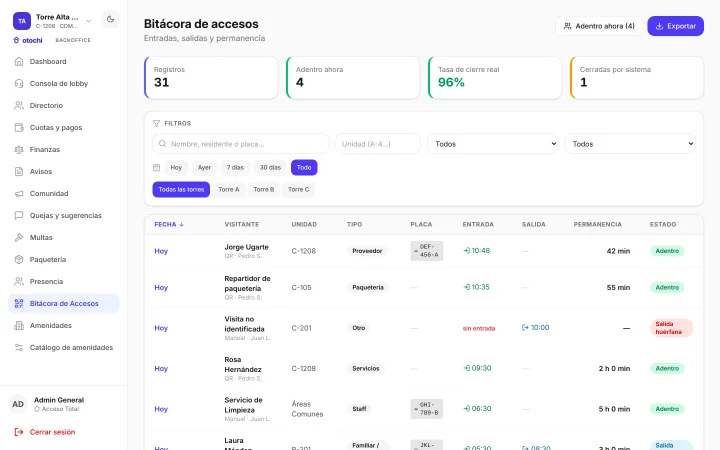720x450 pixels.
Task: Click the Quejas y sugerencias chat icon
Action: click(19, 215)
